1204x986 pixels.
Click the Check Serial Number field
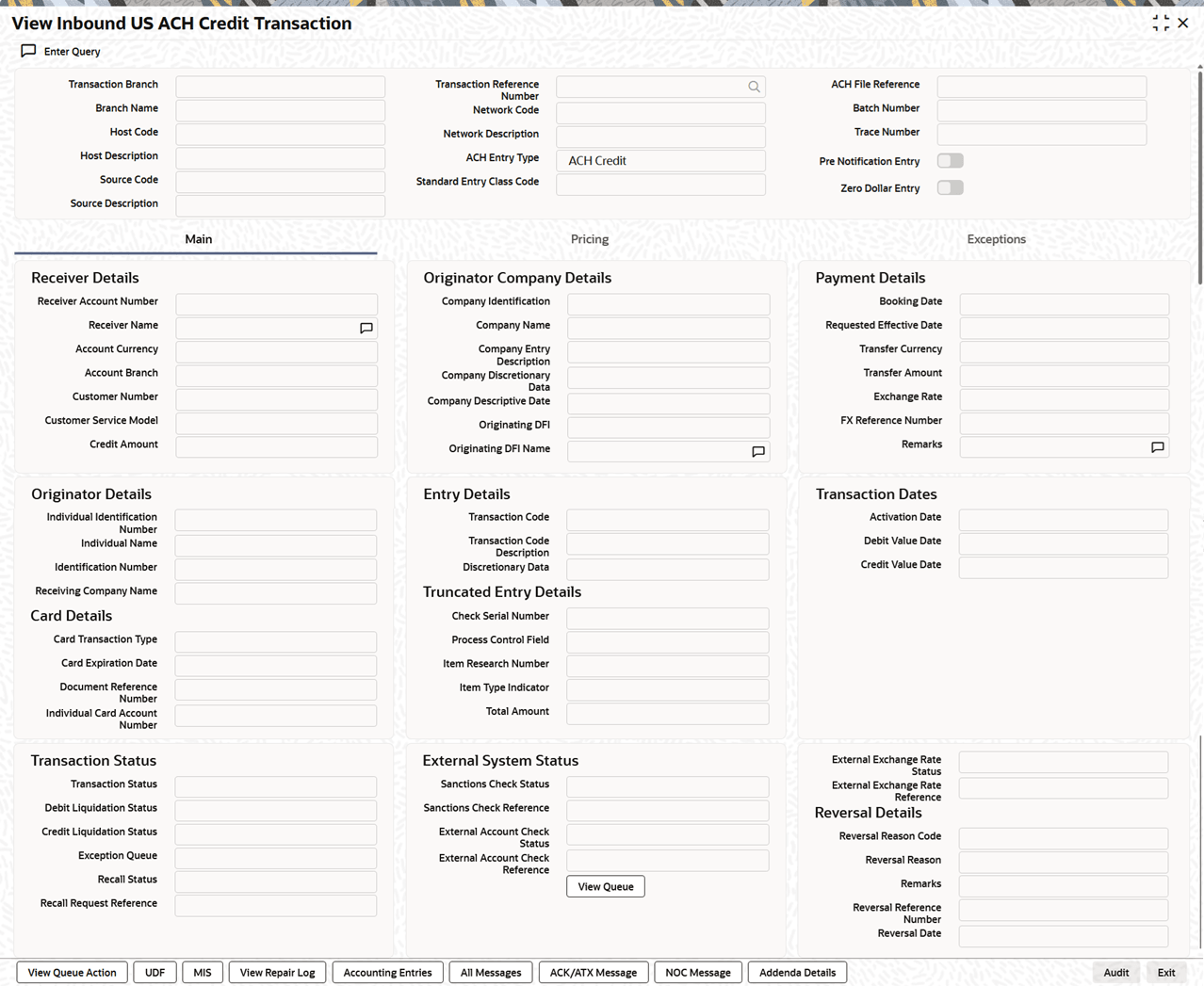pos(668,618)
